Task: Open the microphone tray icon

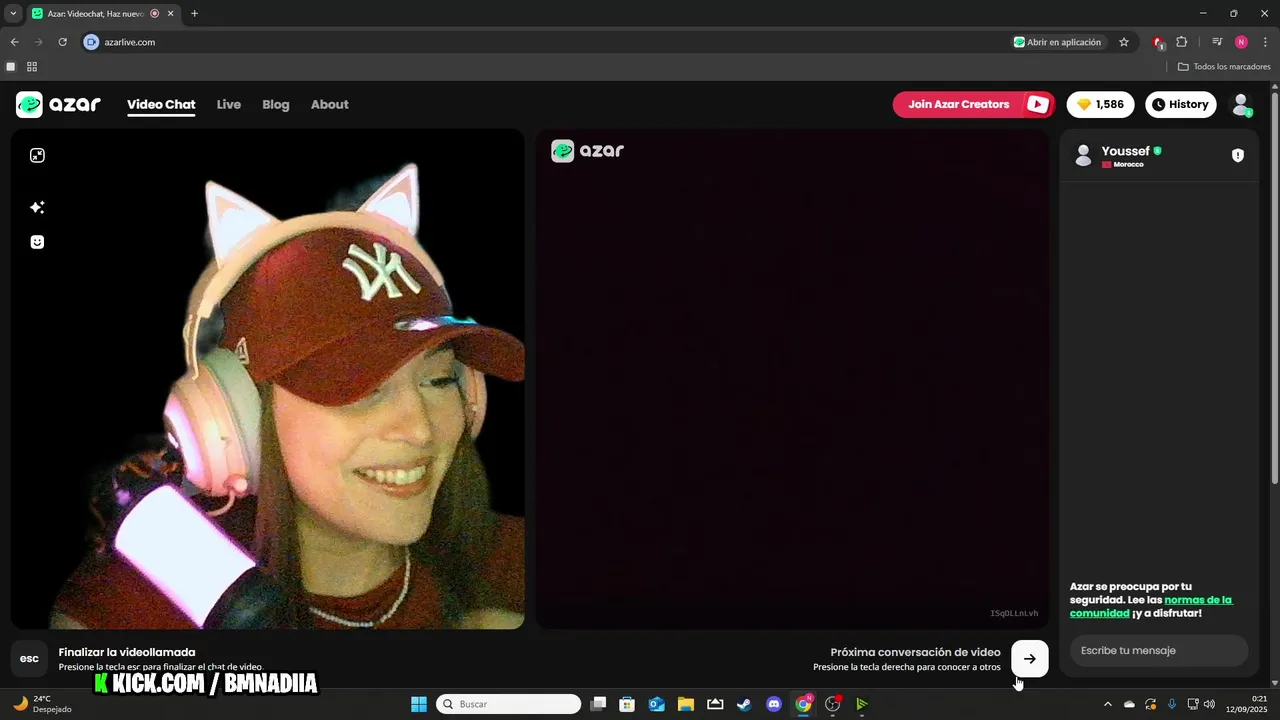Action: pyautogui.click(x=1172, y=704)
